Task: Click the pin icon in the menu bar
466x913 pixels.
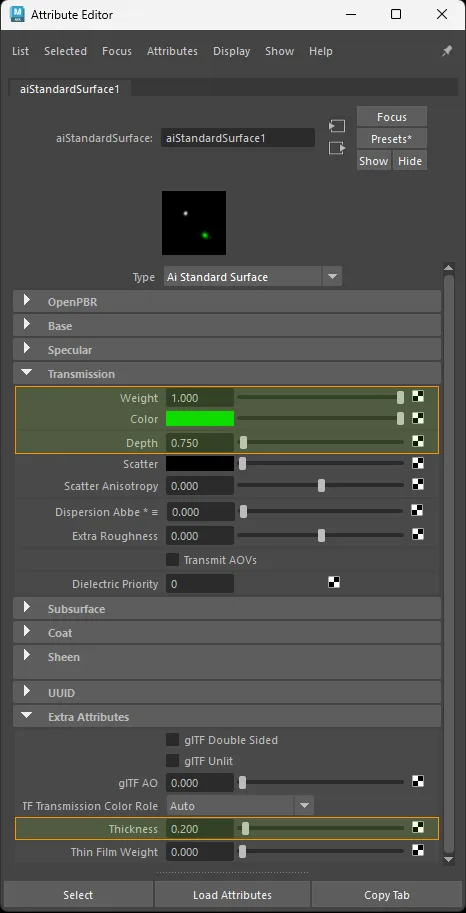Action: point(447,51)
